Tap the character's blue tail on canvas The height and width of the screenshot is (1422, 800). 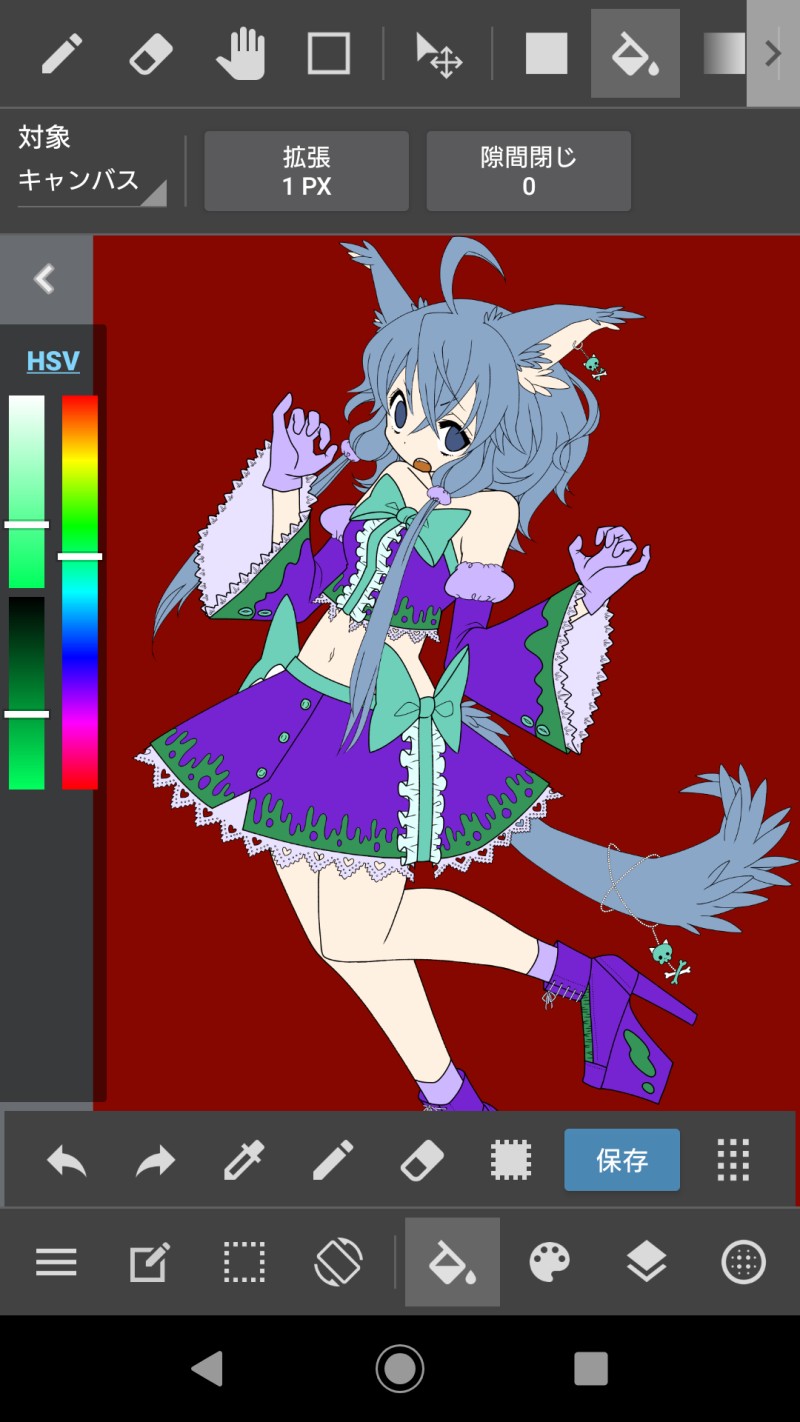[660, 860]
